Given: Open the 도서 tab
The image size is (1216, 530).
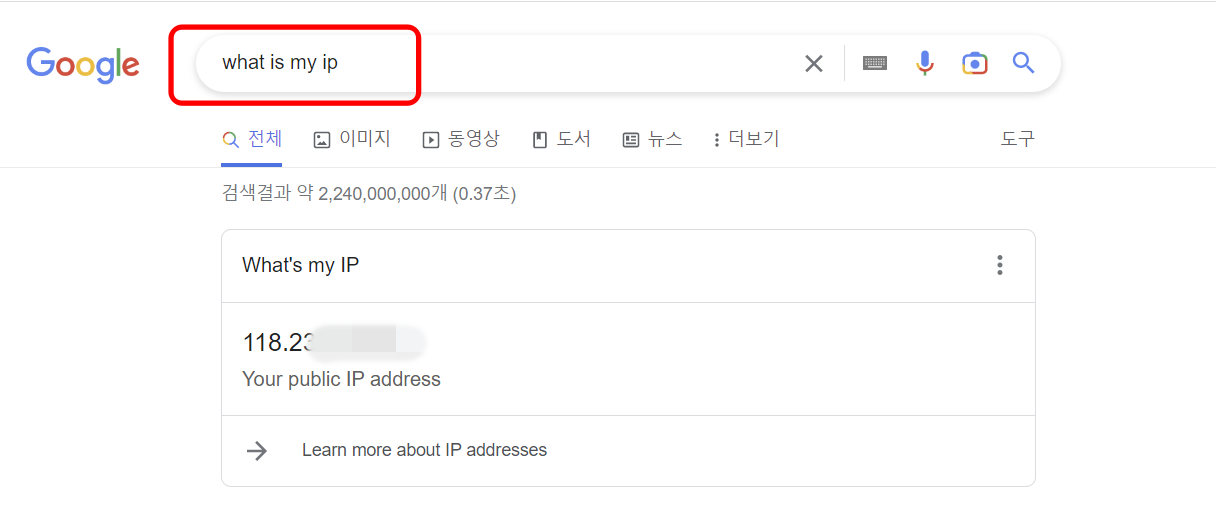Looking at the screenshot, I should coord(561,139).
